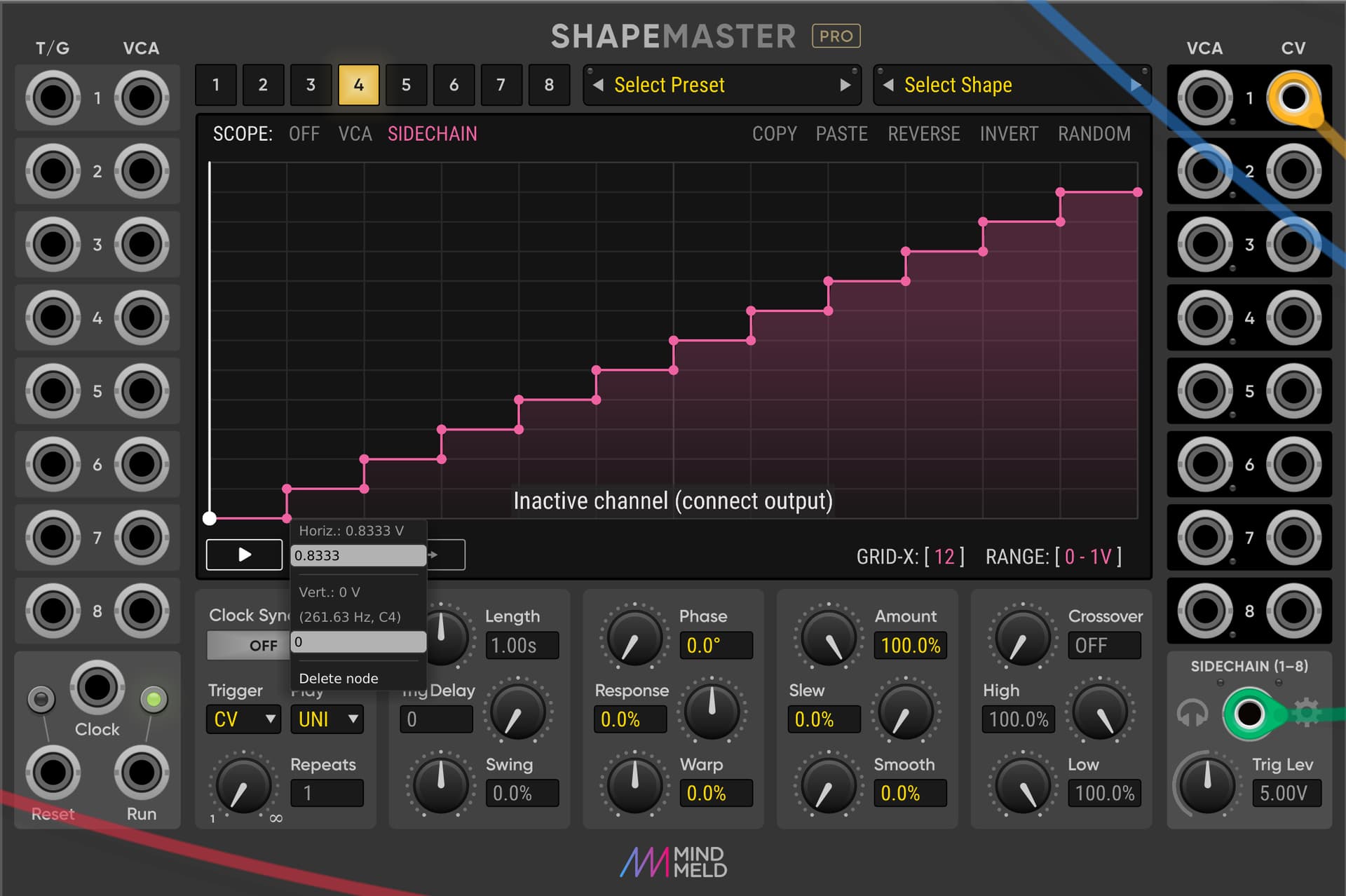1346x896 pixels.
Task: Choose Delete node from the context menu
Action: coord(339,678)
